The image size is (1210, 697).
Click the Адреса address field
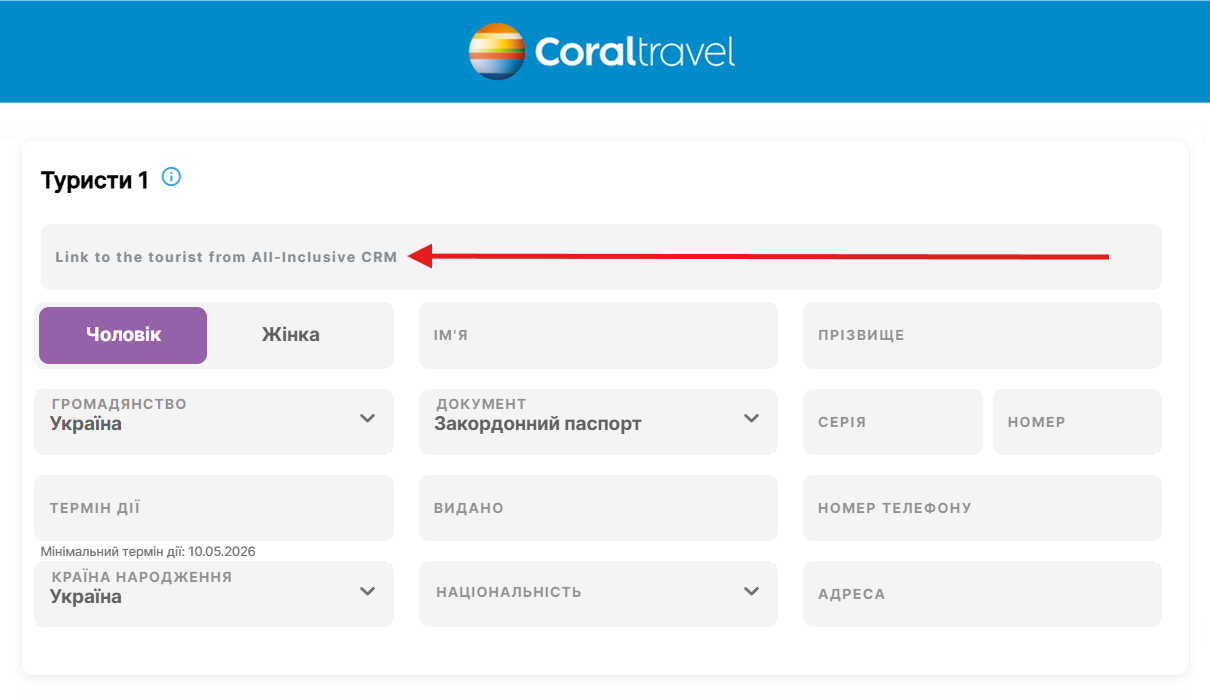click(981, 594)
